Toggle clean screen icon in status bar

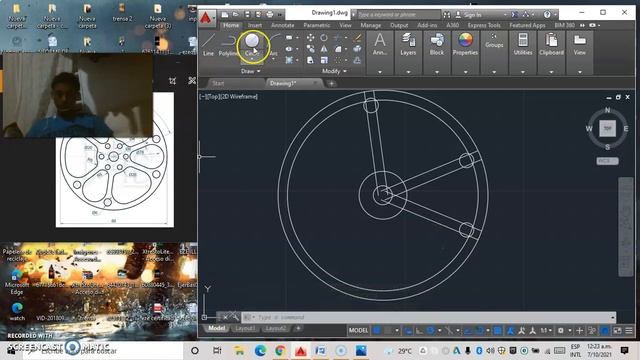tap(617, 330)
